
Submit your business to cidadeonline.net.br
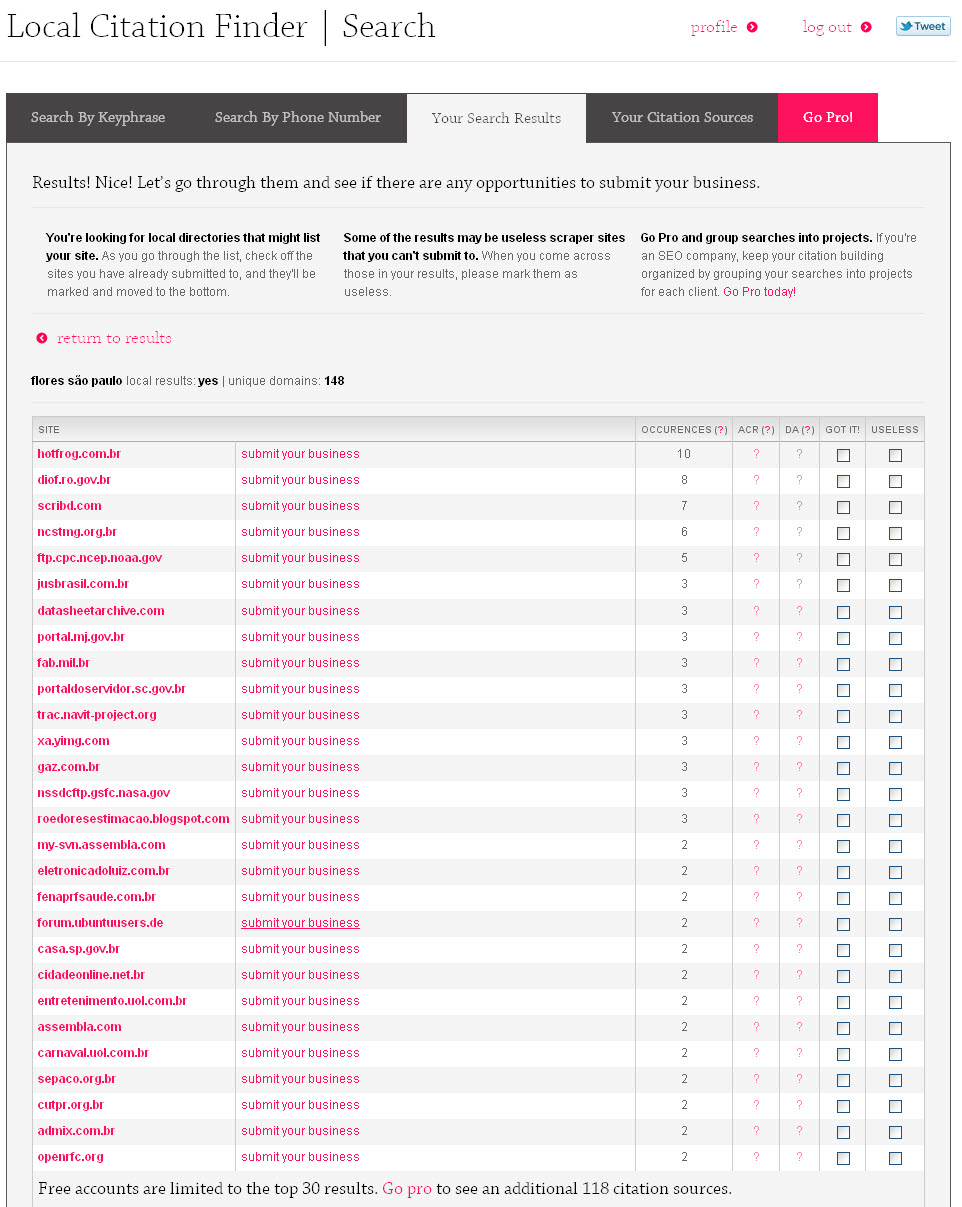point(300,975)
